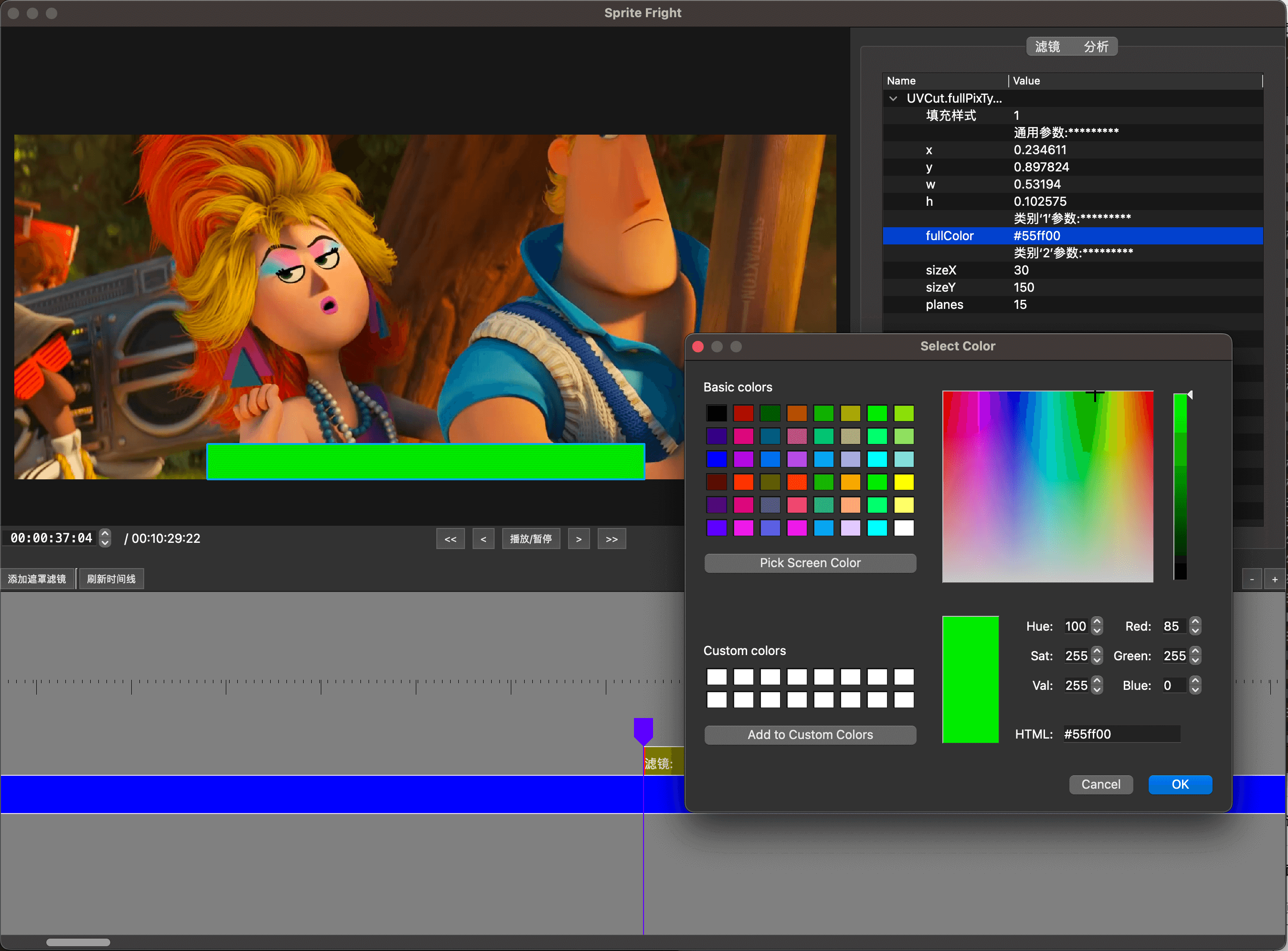Image resolution: width=1288 pixels, height=951 pixels.
Task: Click the Blue value field
Action: coord(1175,686)
